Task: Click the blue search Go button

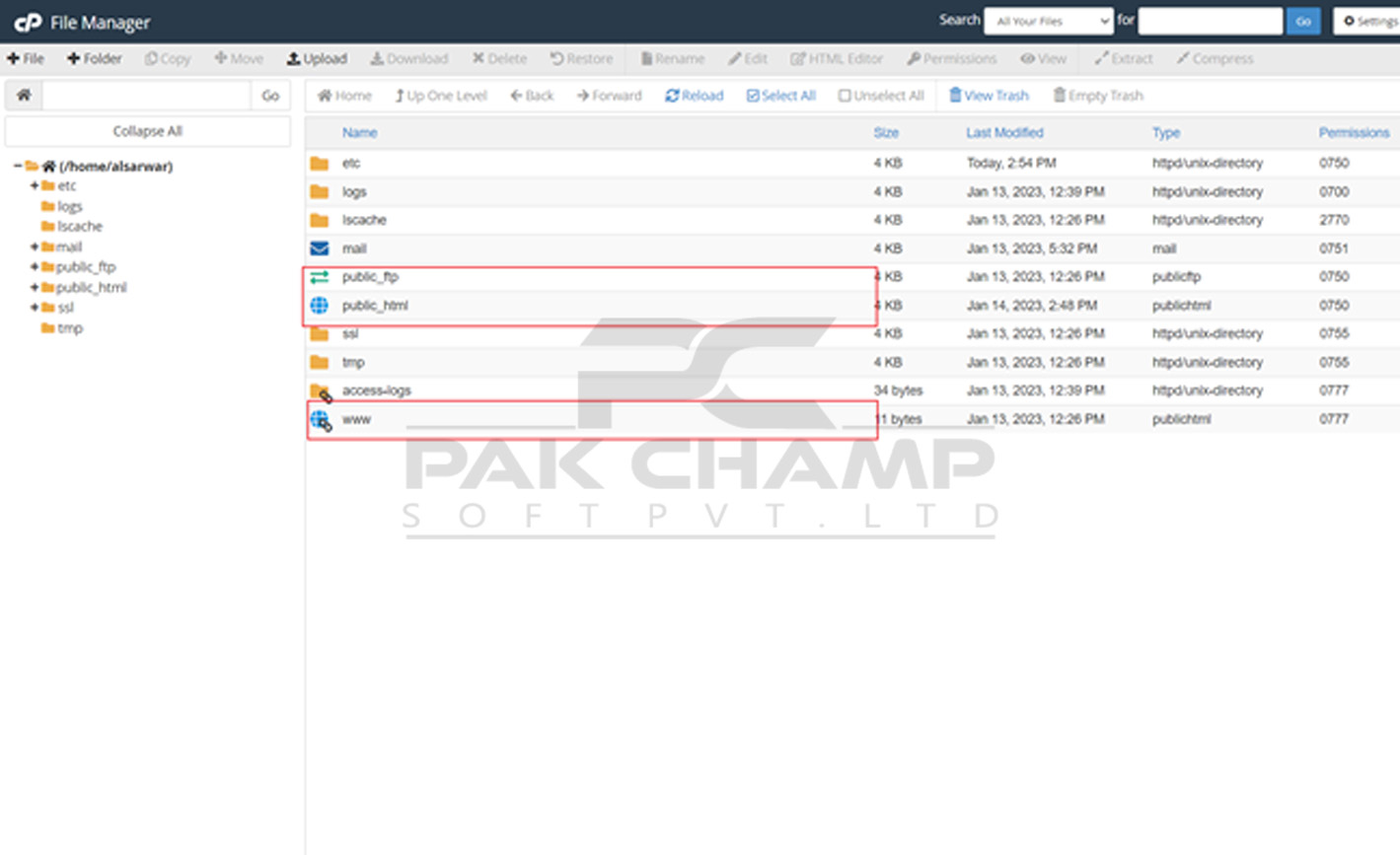Action: [x=1303, y=21]
